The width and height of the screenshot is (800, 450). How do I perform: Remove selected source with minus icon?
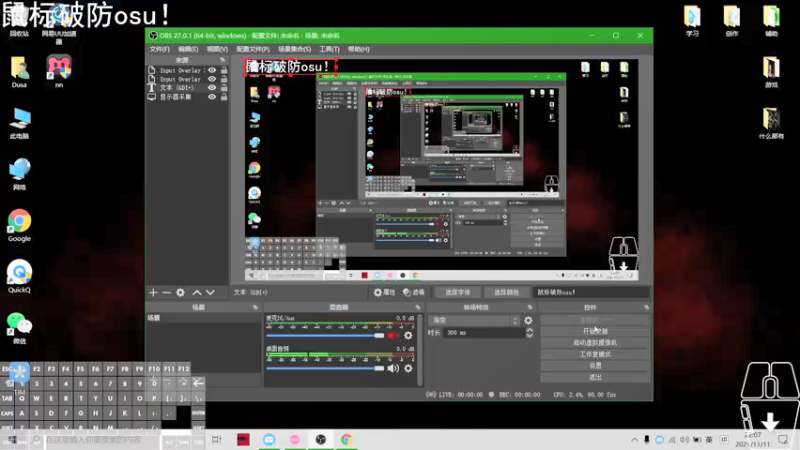166,292
